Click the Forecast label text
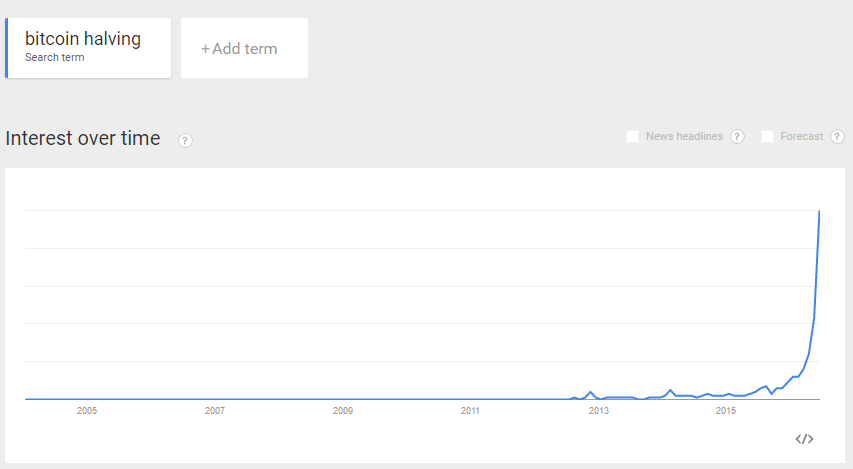The image size is (853, 469). 801,137
